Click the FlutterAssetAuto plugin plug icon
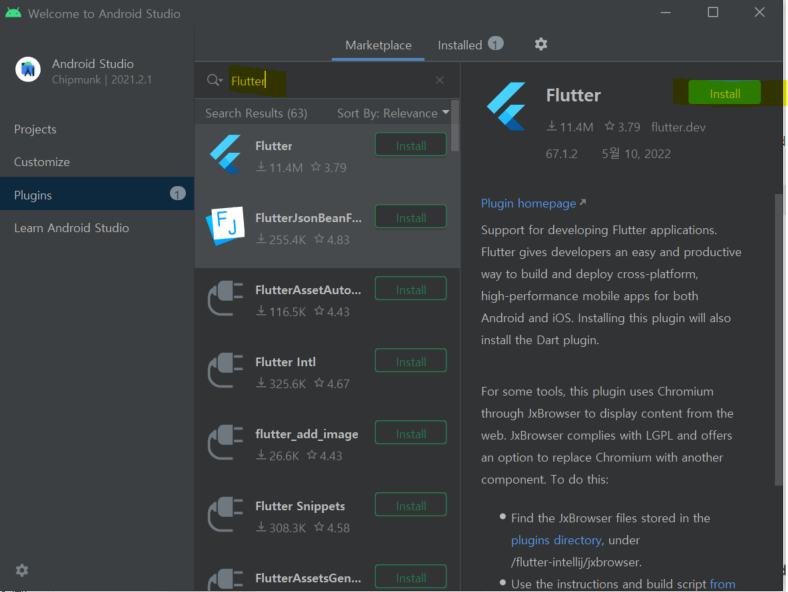The image size is (788, 592). pyautogui.click(x=225, y=298)
